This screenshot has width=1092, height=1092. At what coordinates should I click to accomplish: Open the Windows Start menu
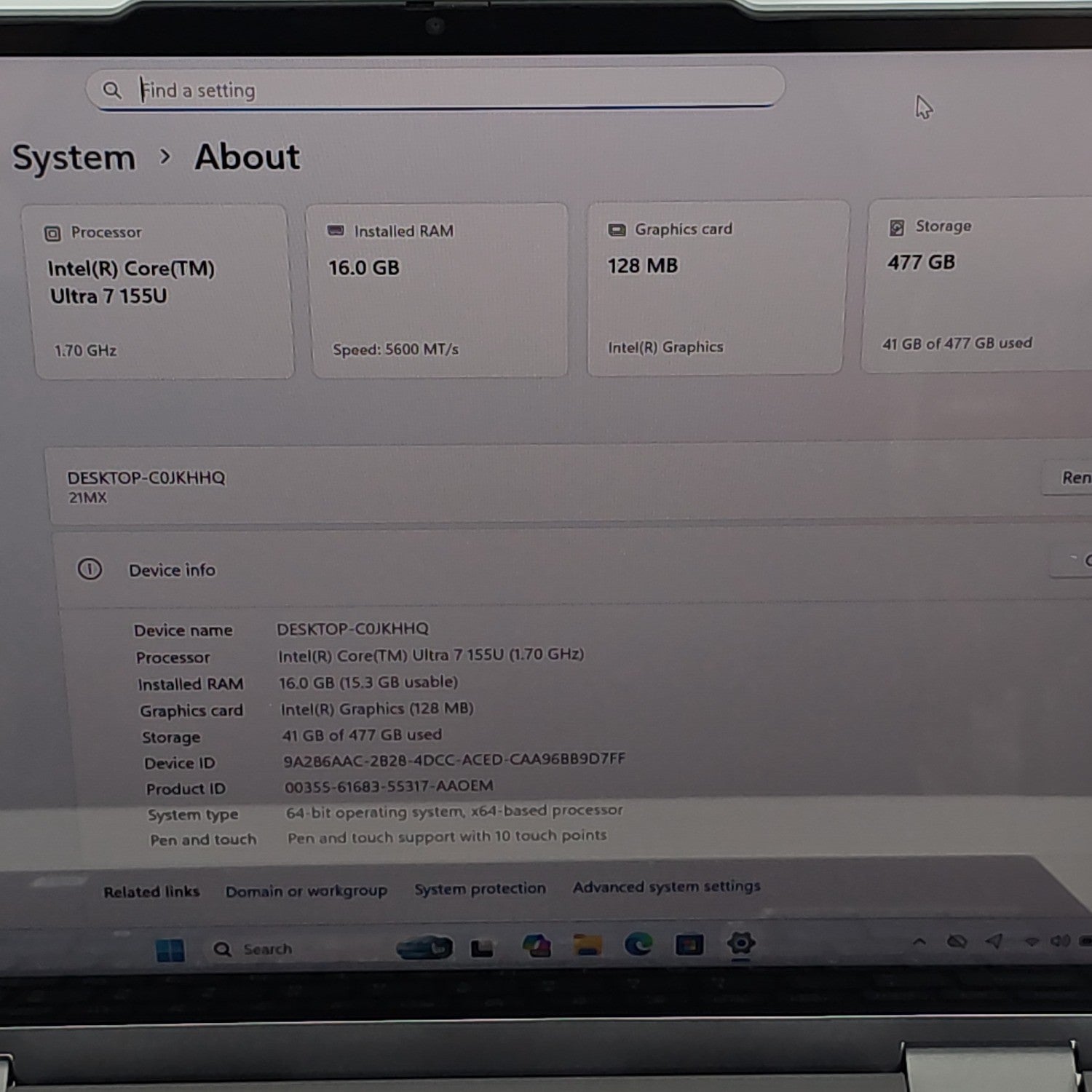[170, 950]
